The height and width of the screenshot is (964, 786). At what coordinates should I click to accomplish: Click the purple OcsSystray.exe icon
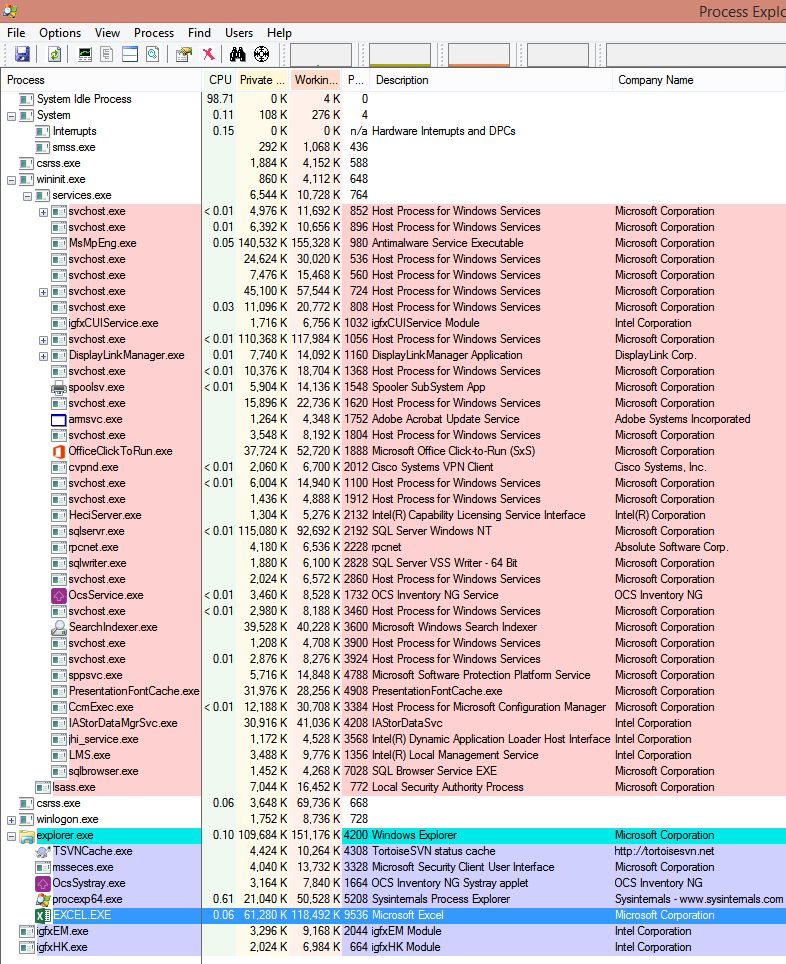tap(42, 883)
